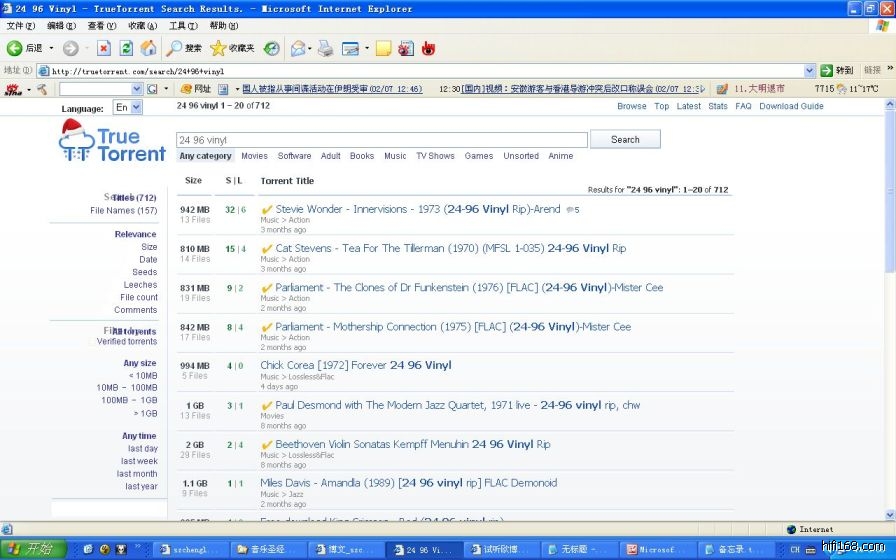Screen dimensions: 896x560
Task: Select the TV Shows category tab
Action: pyautogui.click(x=435, y=156)
